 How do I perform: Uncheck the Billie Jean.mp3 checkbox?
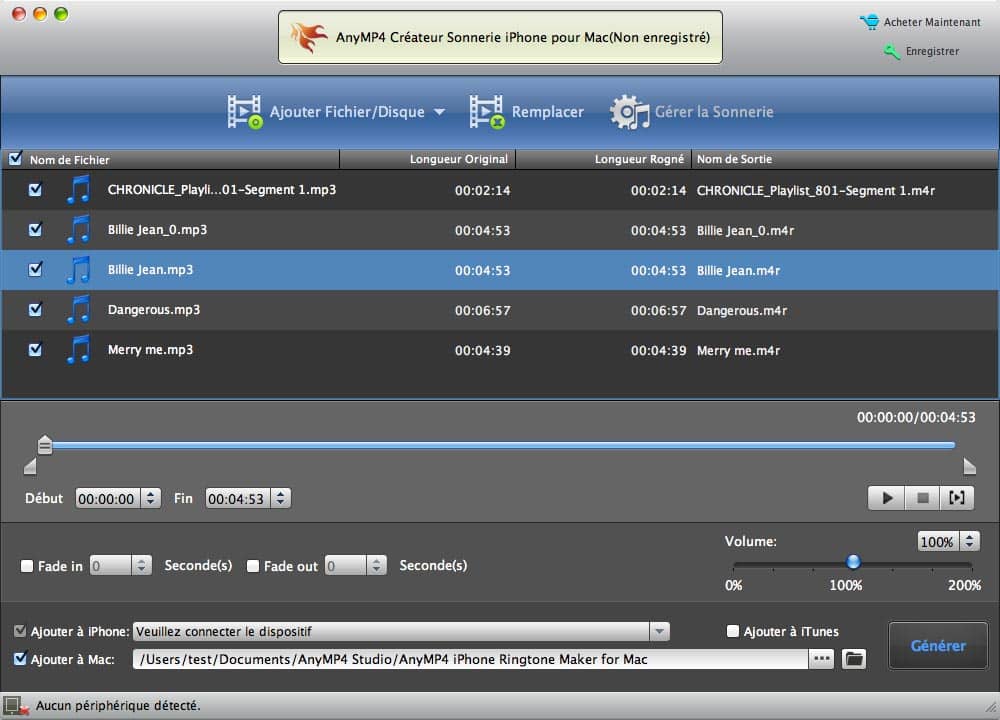[35, 269]
